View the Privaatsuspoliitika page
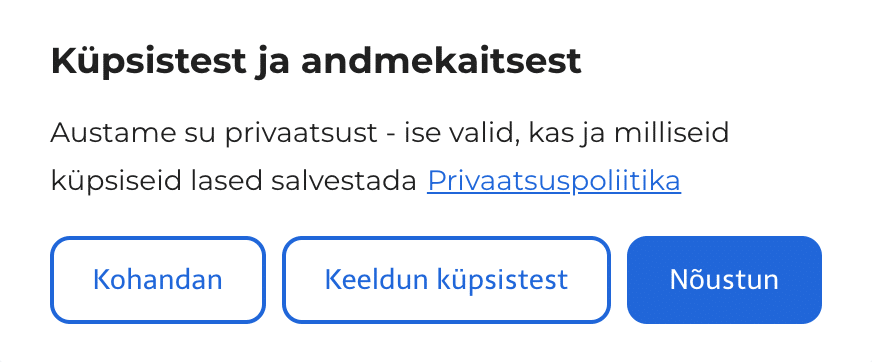Viewport: 872px width, 362px height. 554,181
